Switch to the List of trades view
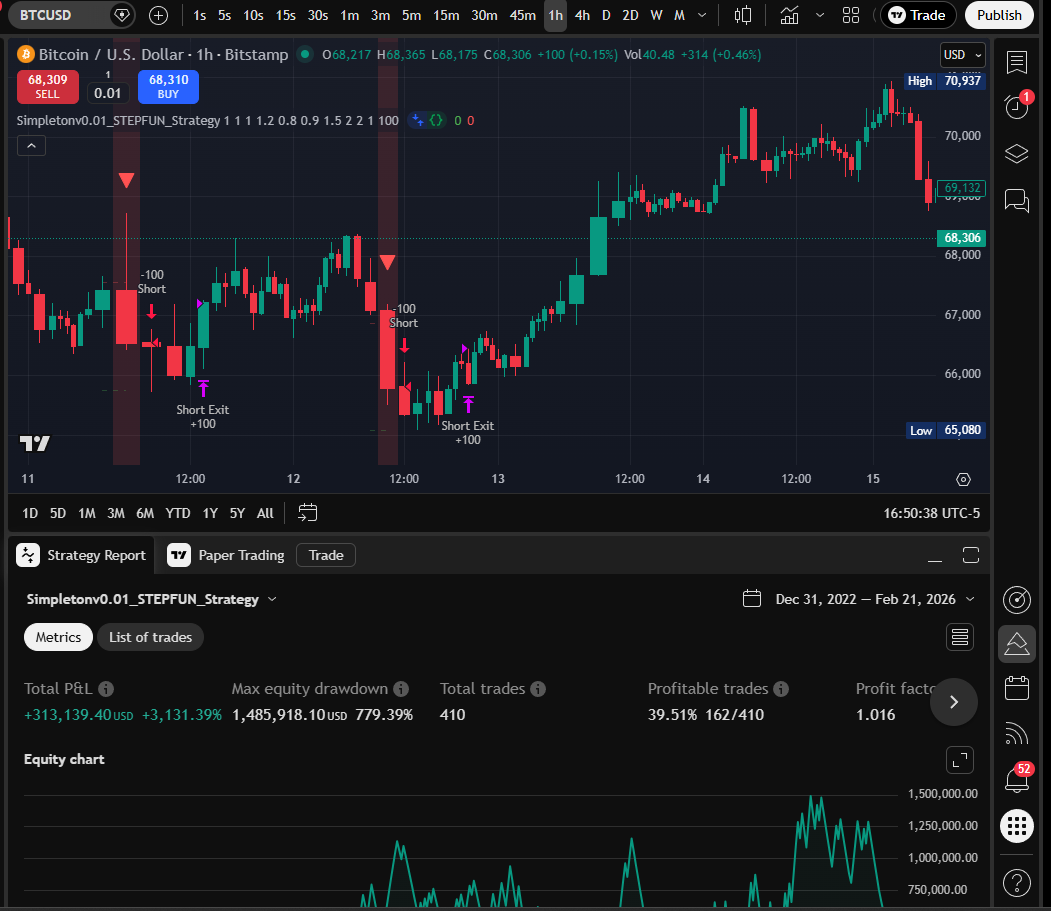1051x911 pixels. tap(150, 636)
